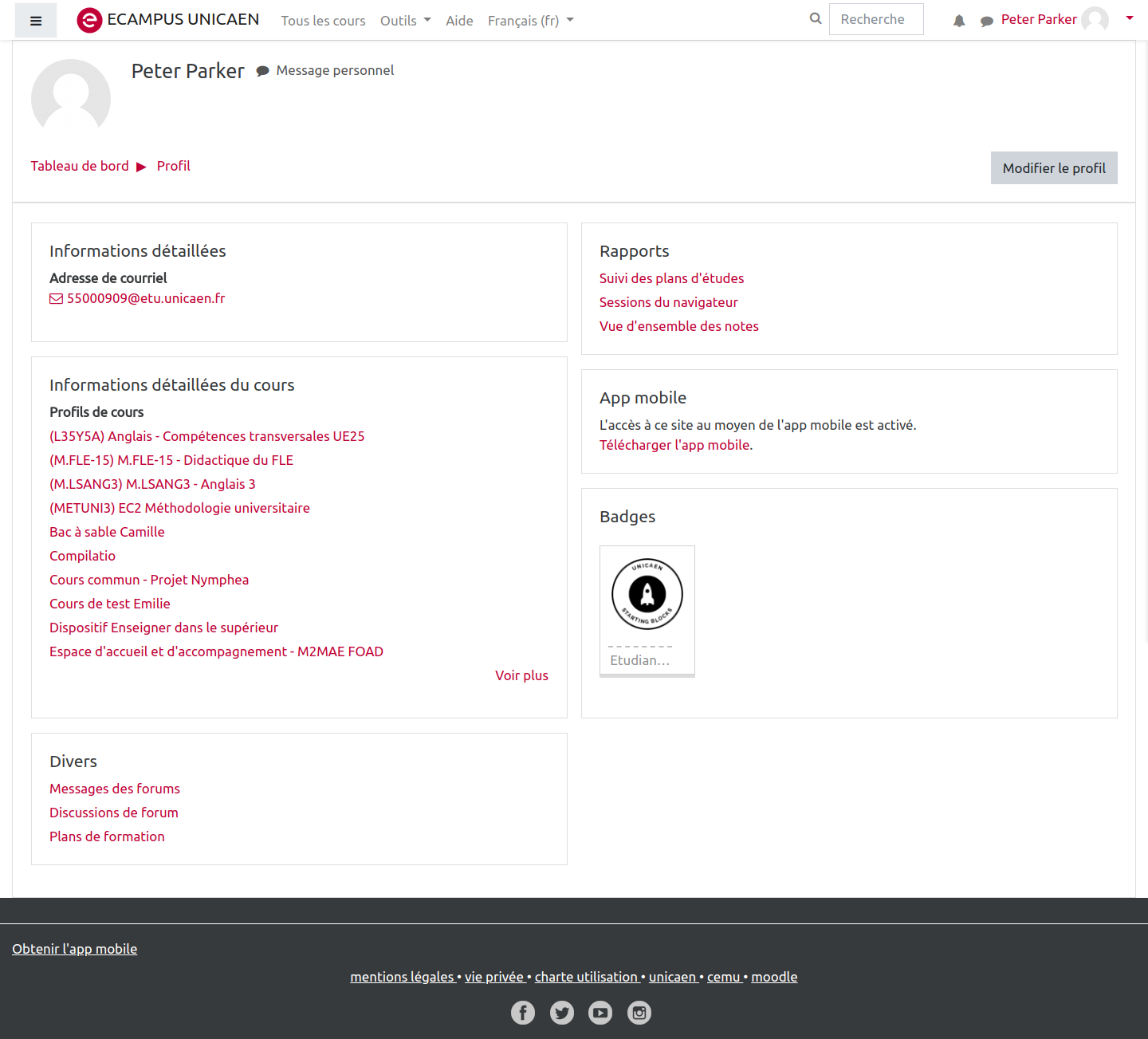
Task: Open the Français (fr) language dropdown
Action: 530,21
